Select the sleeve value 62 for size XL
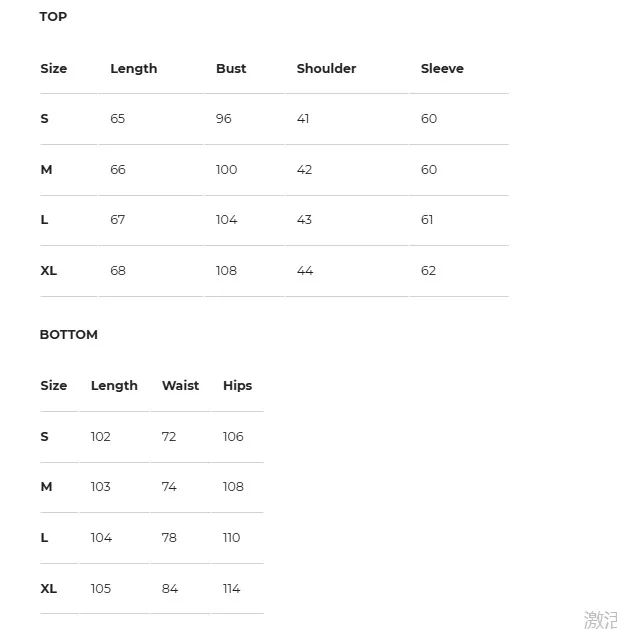The height and width of the screenshot is (629, 617). (428, 271)
